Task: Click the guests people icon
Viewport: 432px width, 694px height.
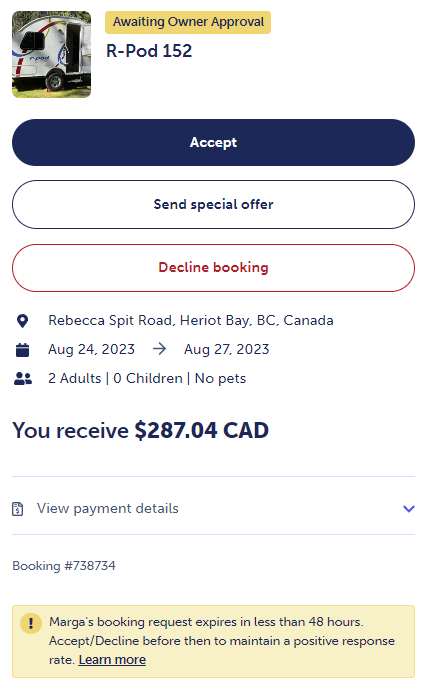Action: pos(23,378)
